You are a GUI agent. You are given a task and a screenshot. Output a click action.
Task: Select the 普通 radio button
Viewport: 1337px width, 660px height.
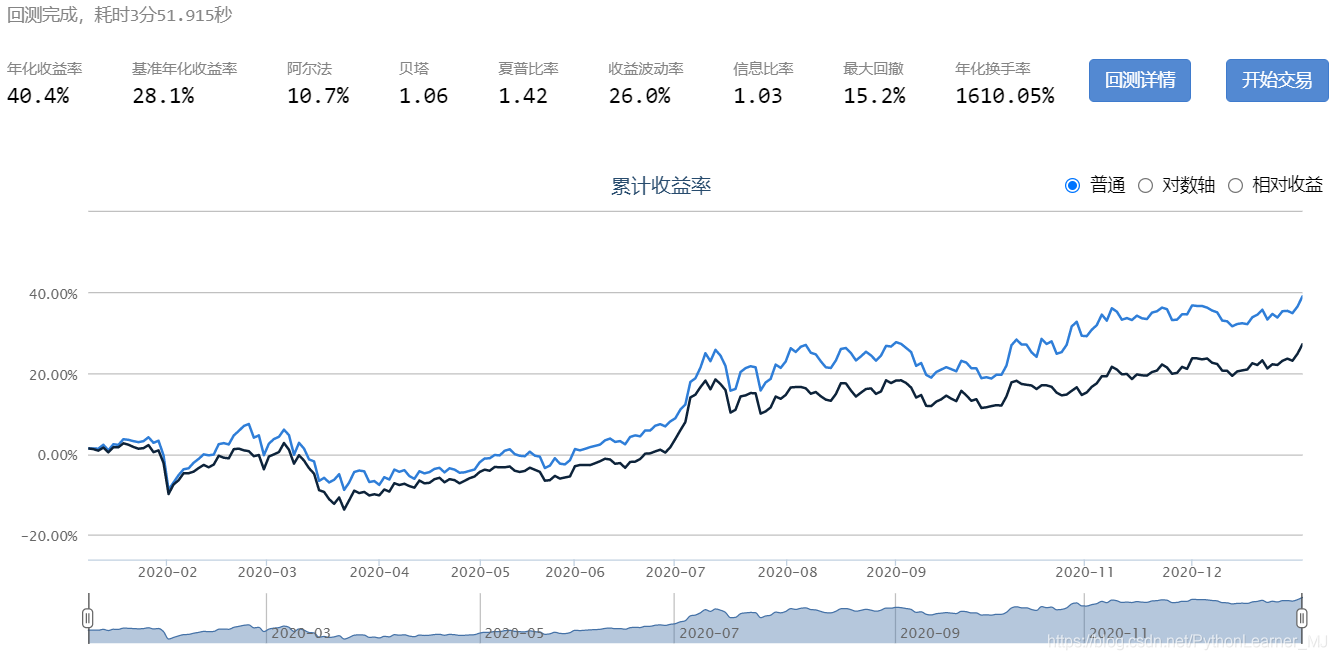pos(1073,185)
